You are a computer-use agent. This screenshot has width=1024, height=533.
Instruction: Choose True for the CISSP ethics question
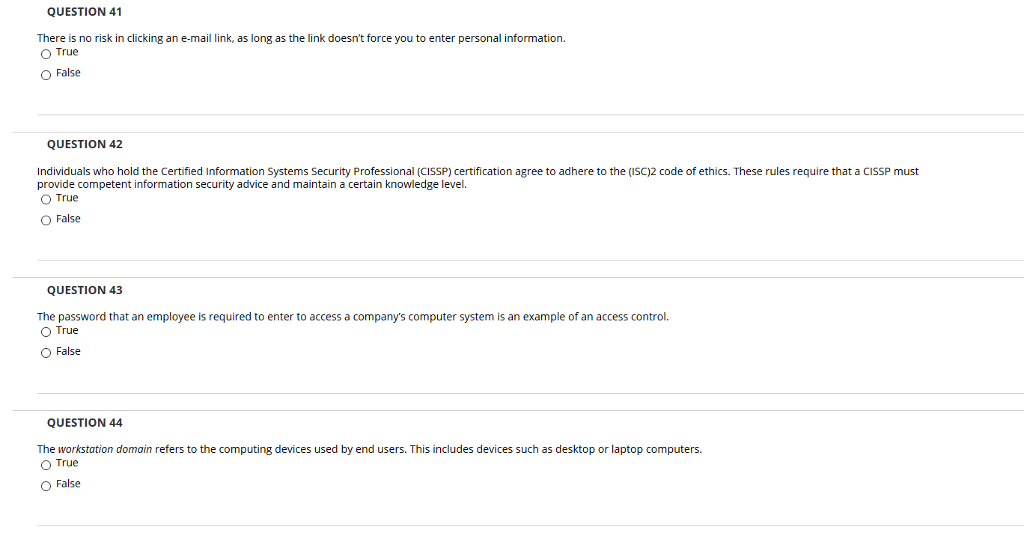[x=46, y=200]
